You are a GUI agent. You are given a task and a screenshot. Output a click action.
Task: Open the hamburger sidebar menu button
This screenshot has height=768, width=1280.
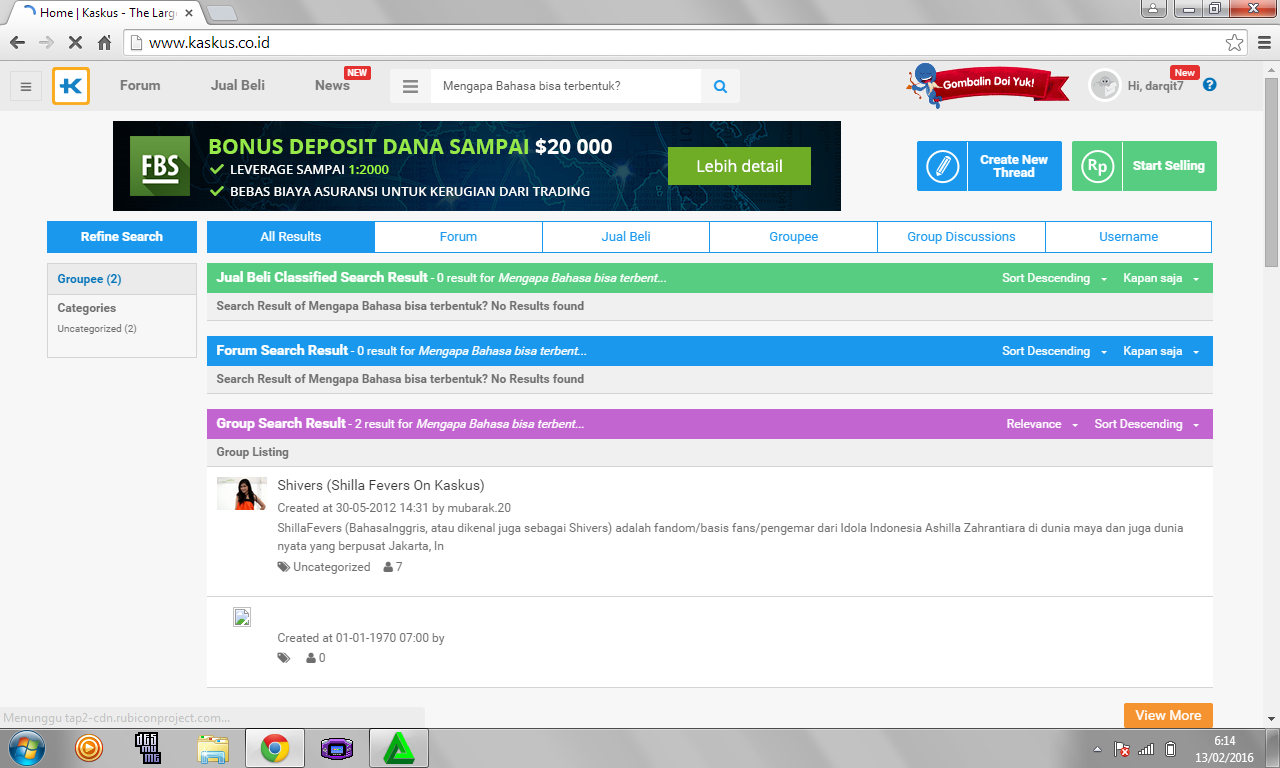(26, 86)
